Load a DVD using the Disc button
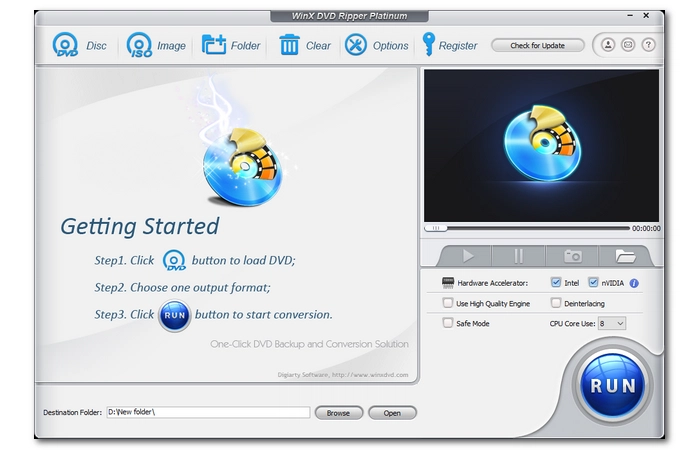The image size is (700, 450). tap(79, 45)
